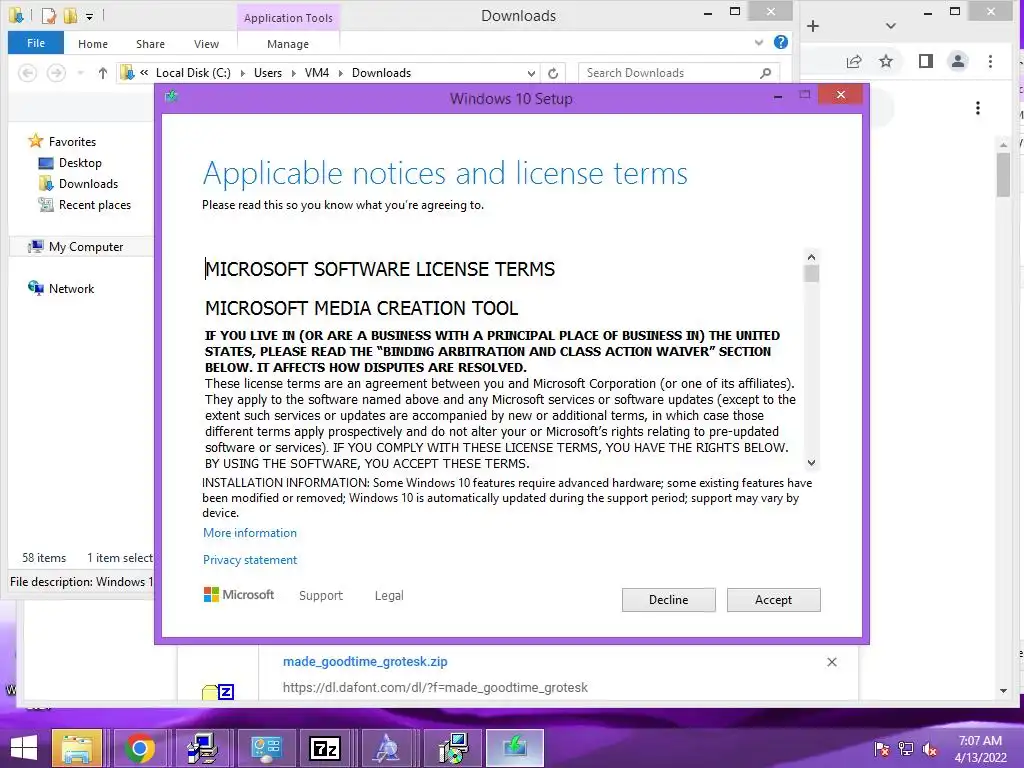Open made_goodtime_grotesk.zip download link
1024x768 pixels.
coord(365,662)
